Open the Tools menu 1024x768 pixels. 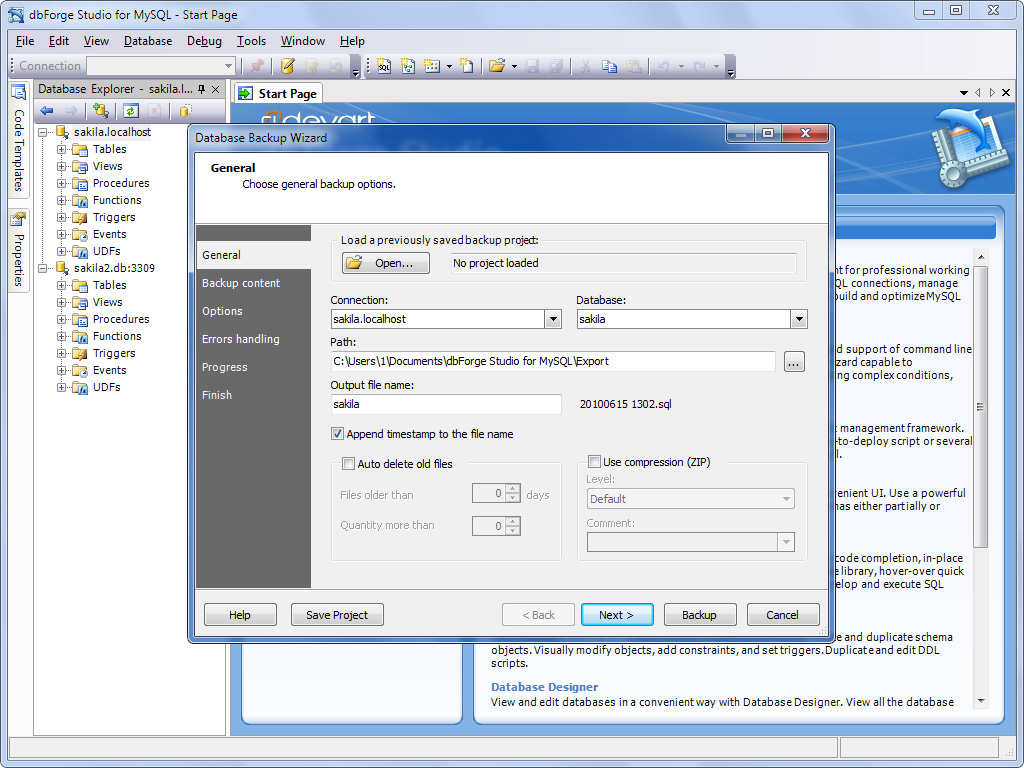(251, 41)
